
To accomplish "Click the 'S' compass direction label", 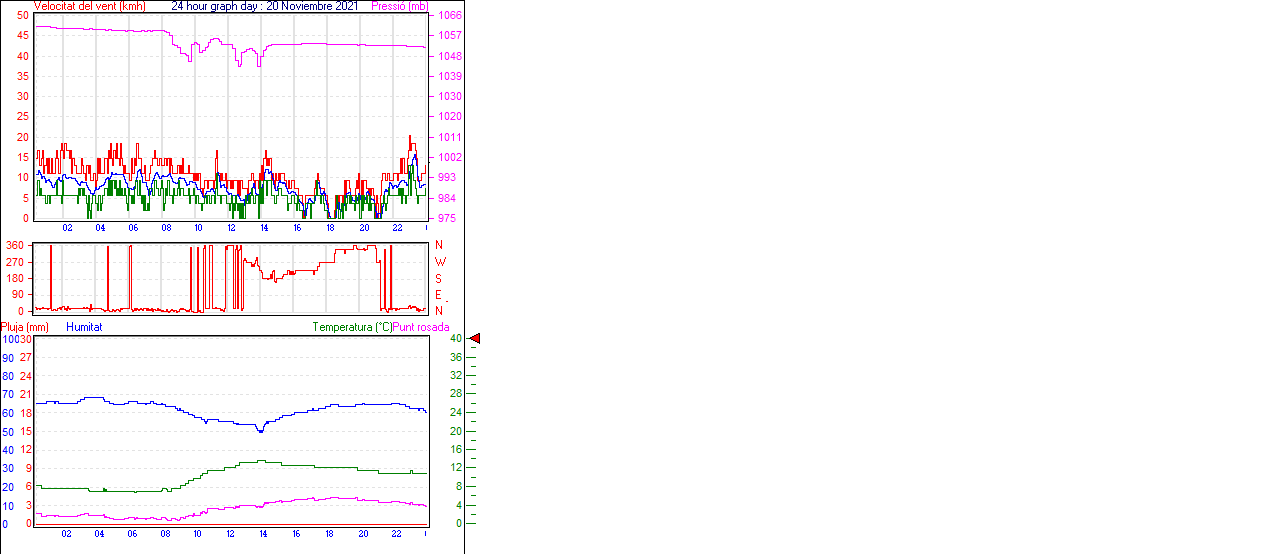I will 439,278.
